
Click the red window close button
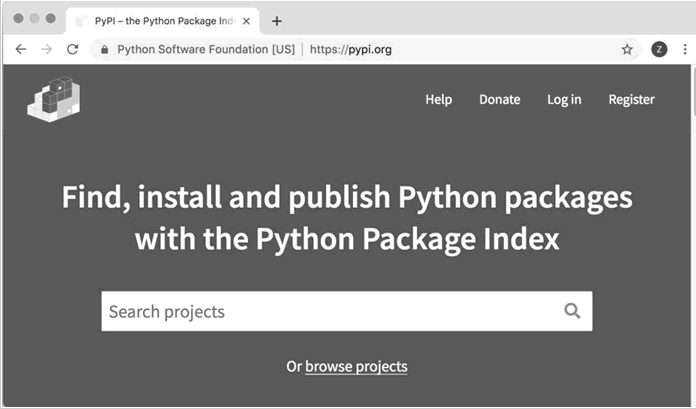coord(18,18)
